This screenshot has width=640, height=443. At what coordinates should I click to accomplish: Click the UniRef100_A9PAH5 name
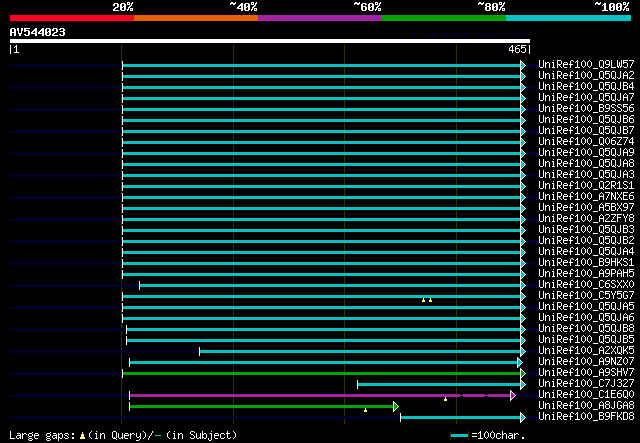point(586,274)
